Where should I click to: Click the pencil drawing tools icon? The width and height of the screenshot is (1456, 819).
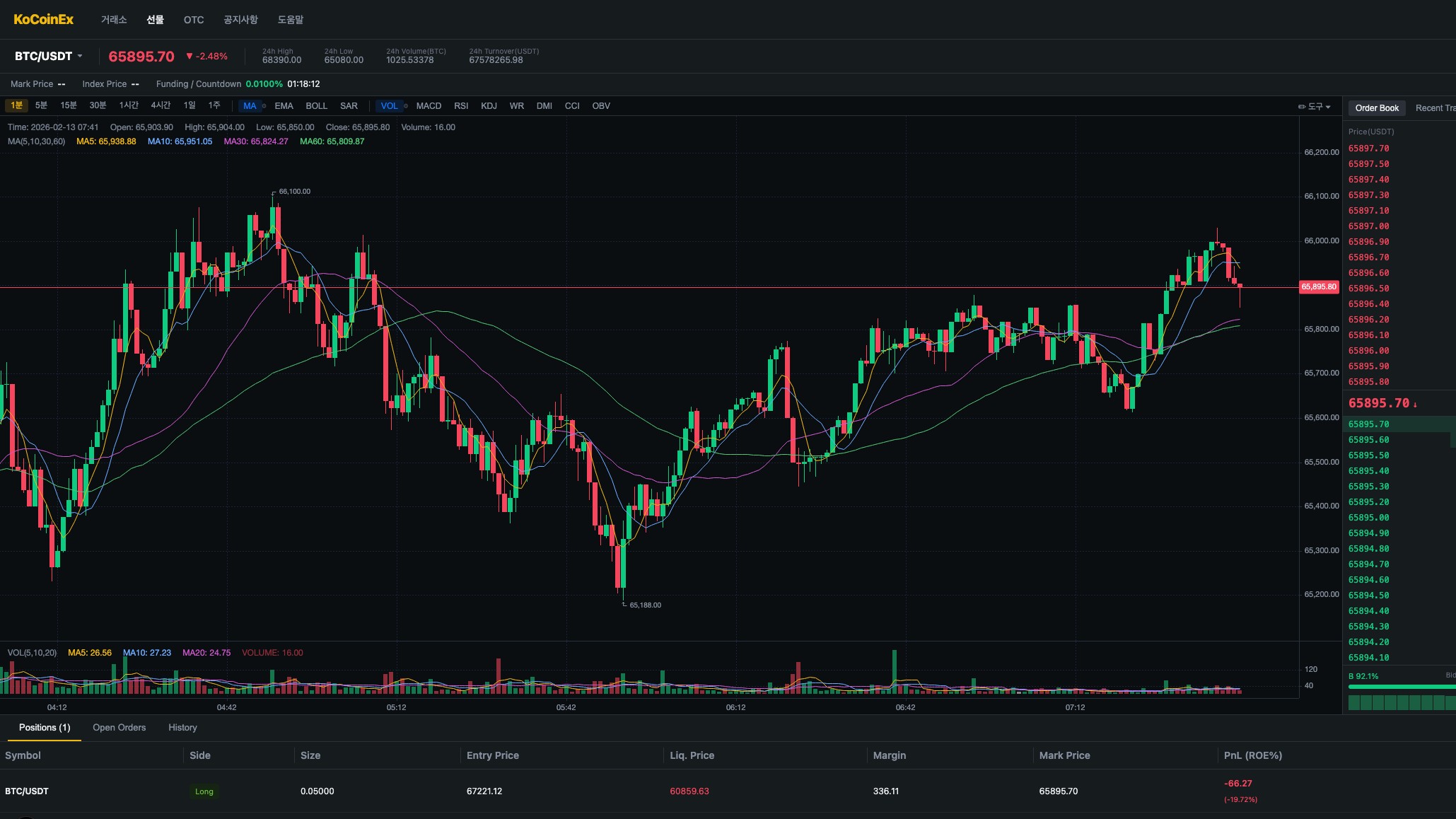(1302, 107)
